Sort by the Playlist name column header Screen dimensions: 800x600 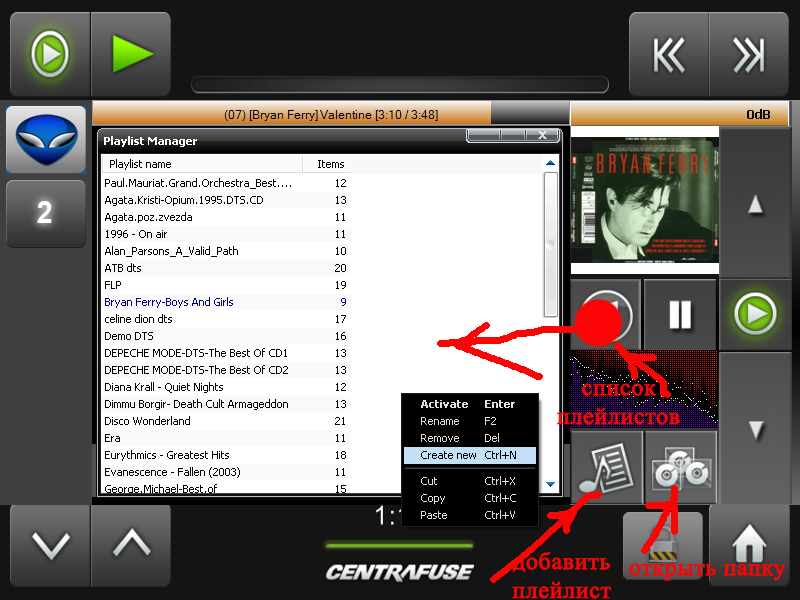200,164
